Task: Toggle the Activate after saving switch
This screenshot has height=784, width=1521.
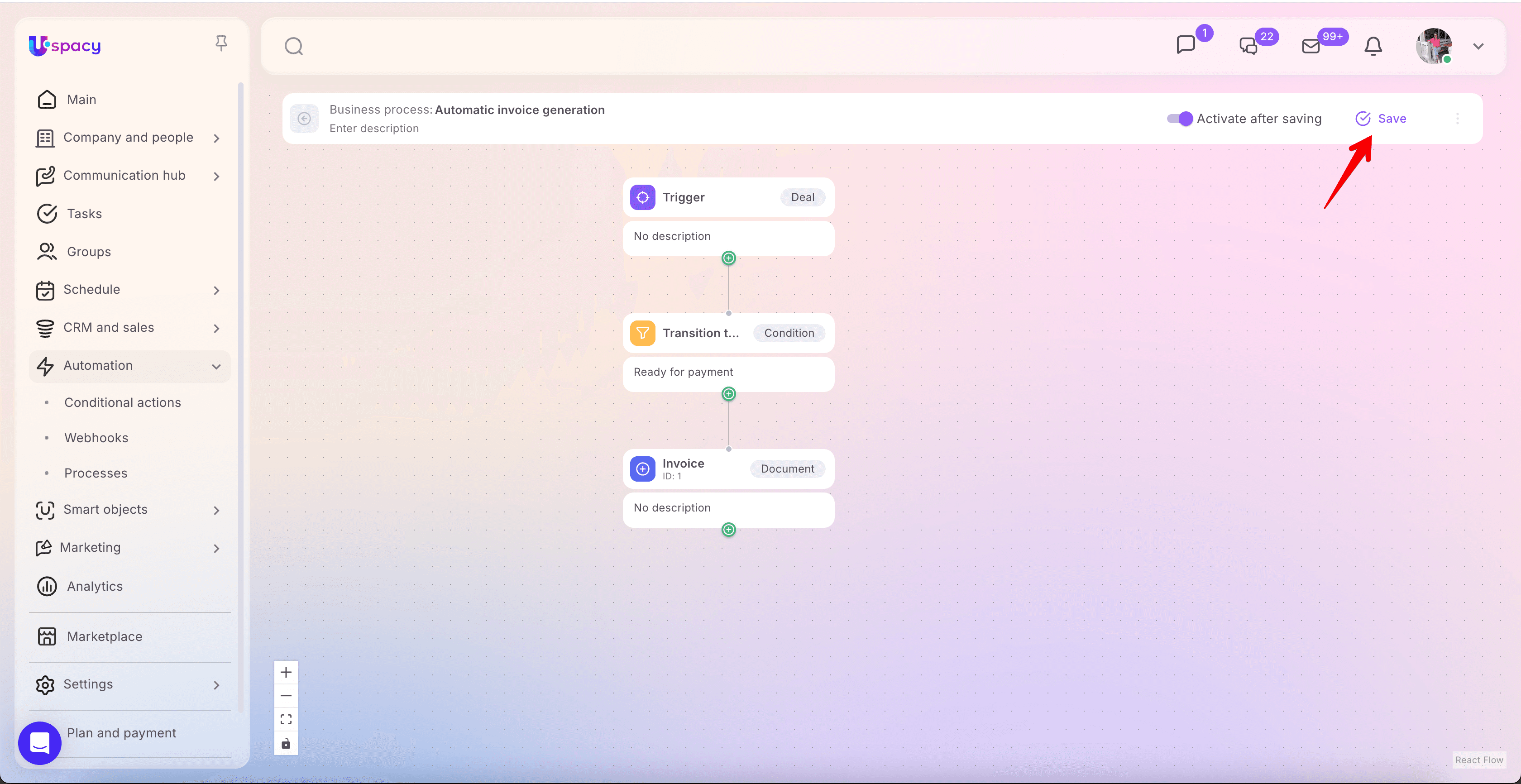Action: [1179, 119]
